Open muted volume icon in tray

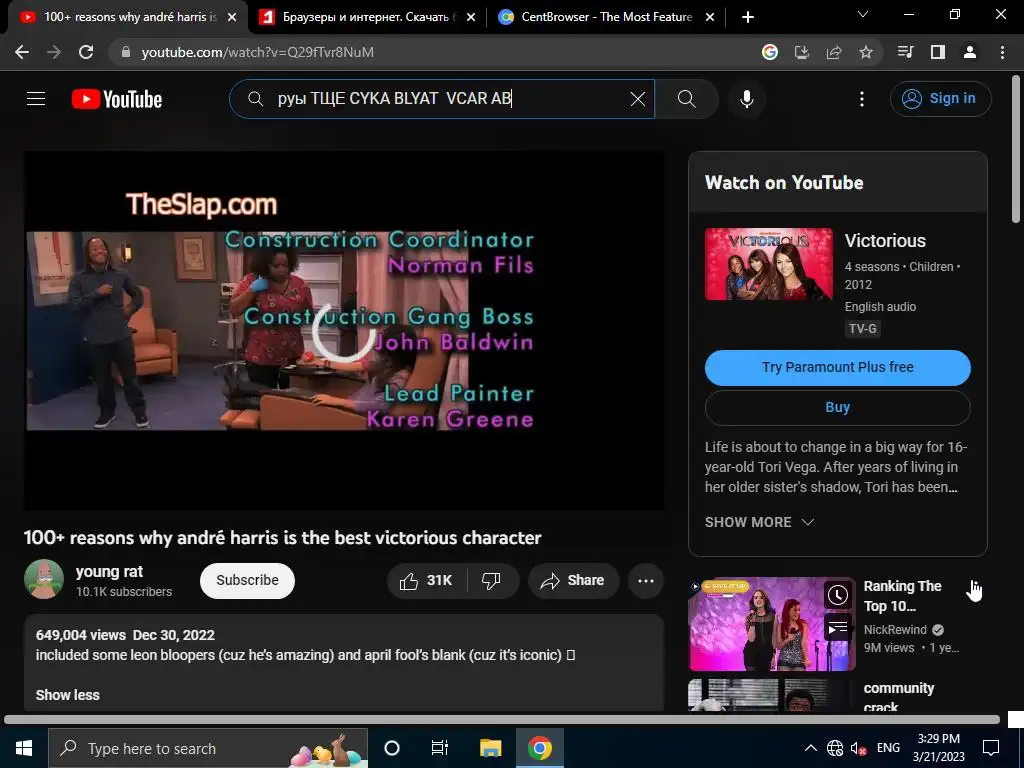pos(859,748)
